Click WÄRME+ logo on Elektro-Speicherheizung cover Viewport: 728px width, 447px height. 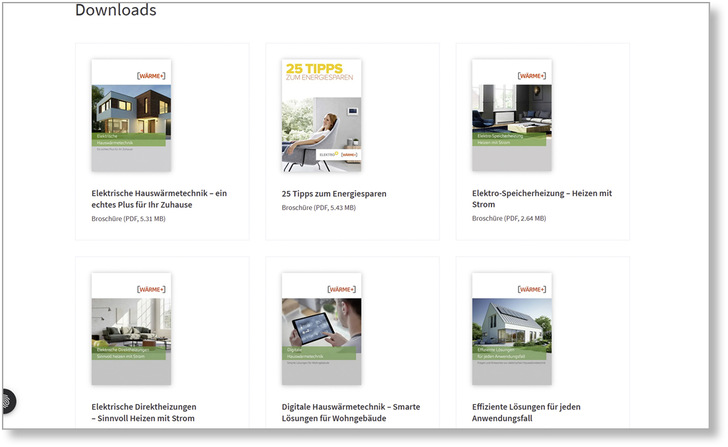[532, 75]
